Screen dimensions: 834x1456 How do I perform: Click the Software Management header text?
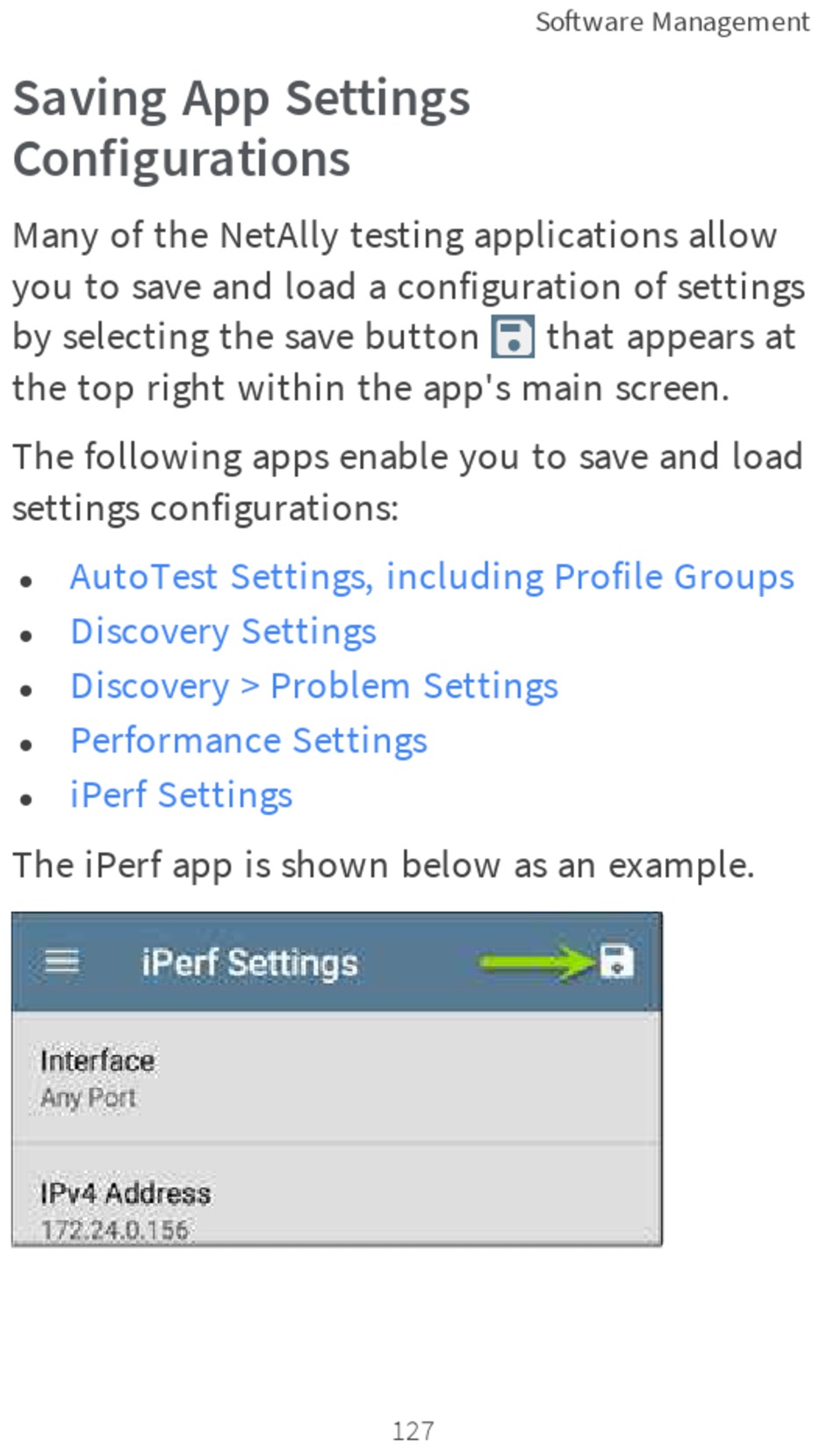[x=672, y=22]
